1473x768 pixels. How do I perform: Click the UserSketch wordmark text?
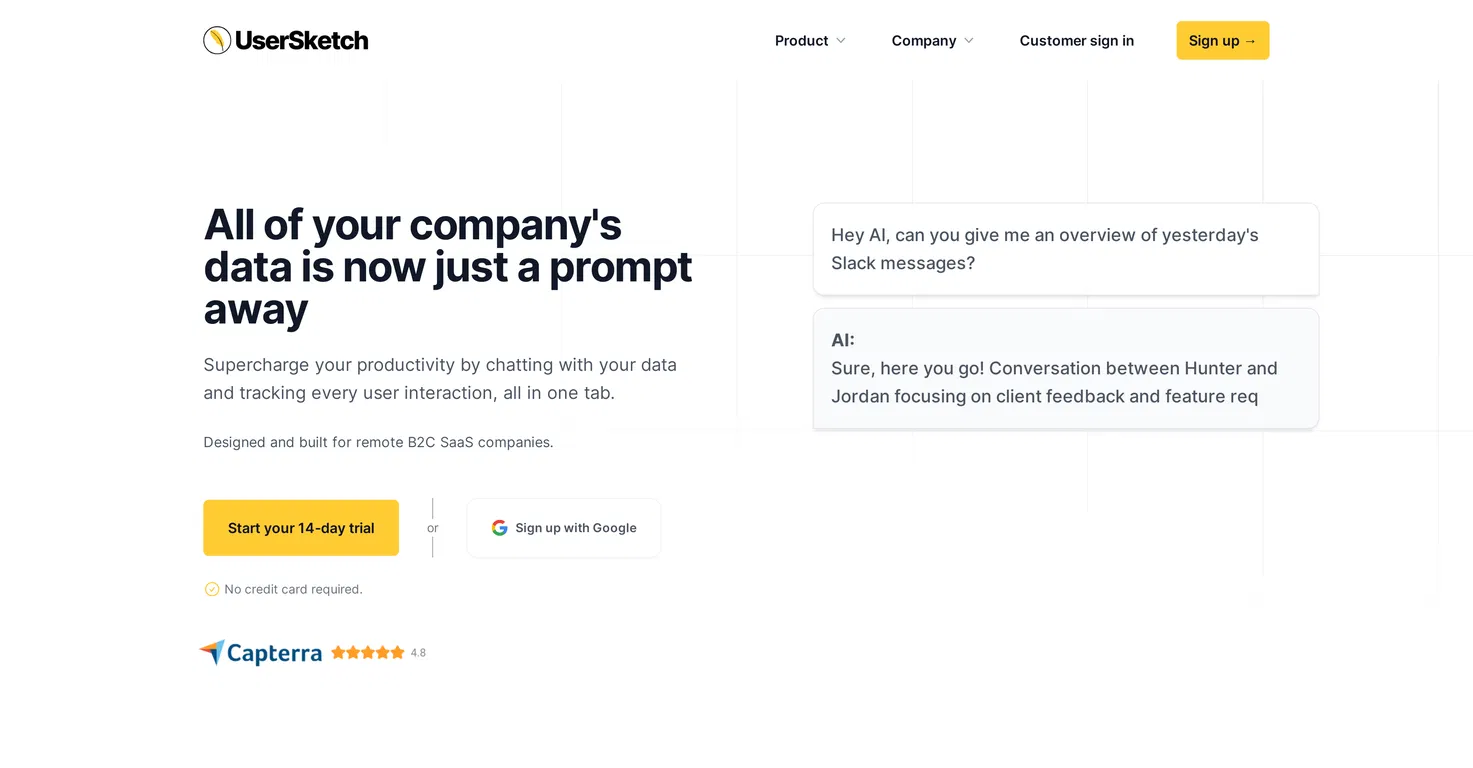pyautogui.click(x=302, y=40)
